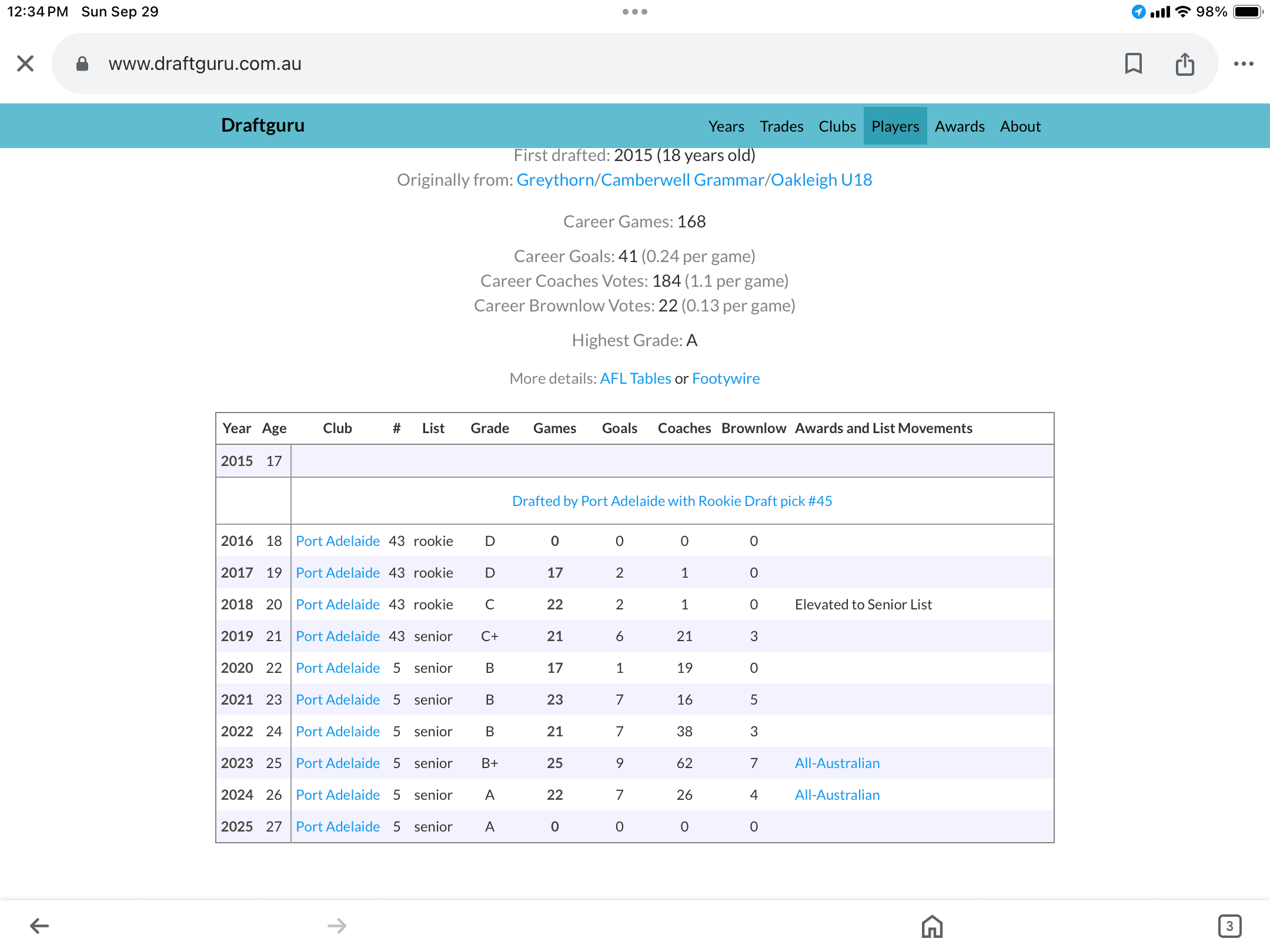
Task: Follow the Camberwell Grammar link
Action: (x=682, y=180)
